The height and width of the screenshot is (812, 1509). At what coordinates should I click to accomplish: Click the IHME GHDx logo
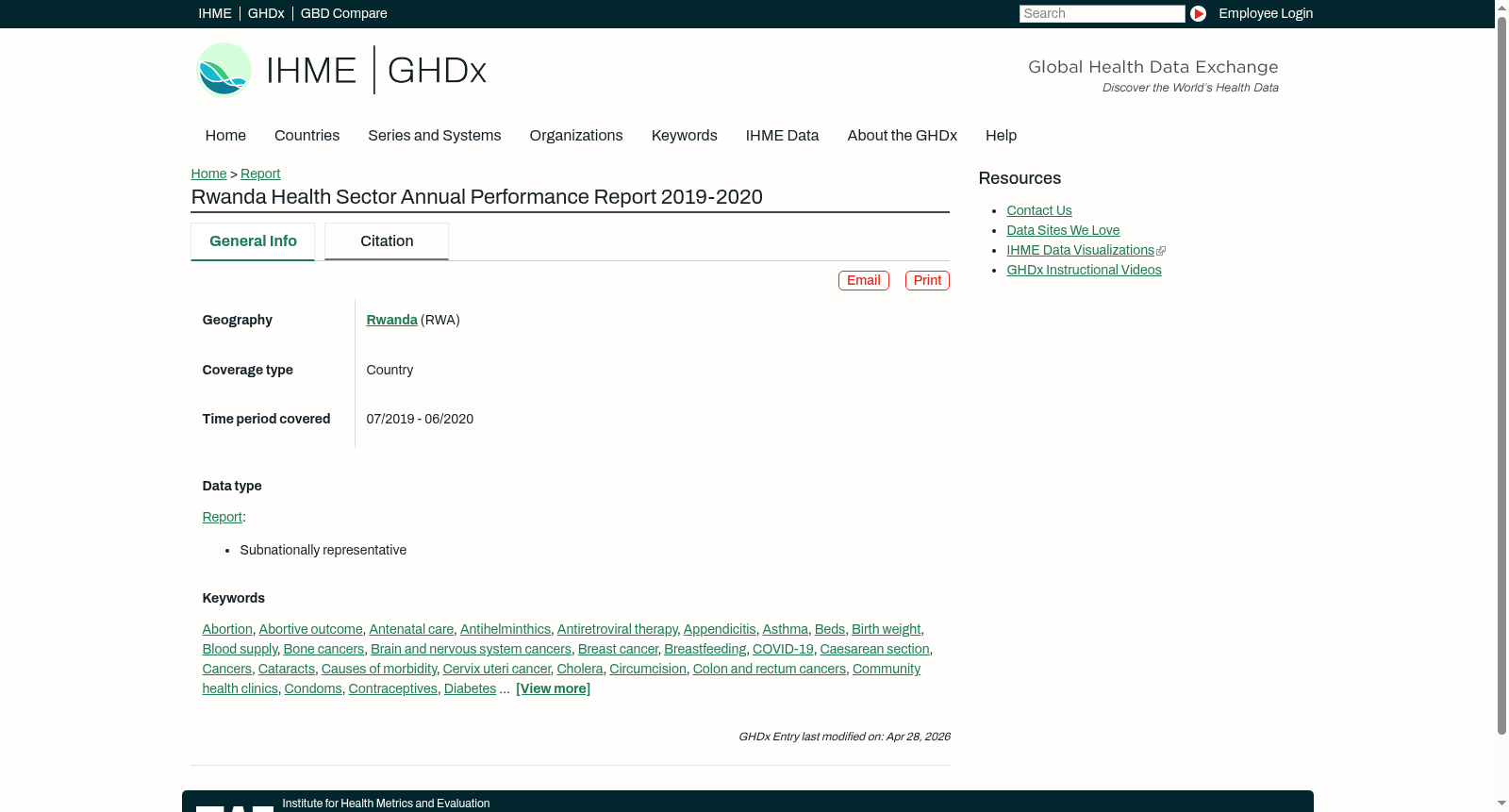pos(340,70)
